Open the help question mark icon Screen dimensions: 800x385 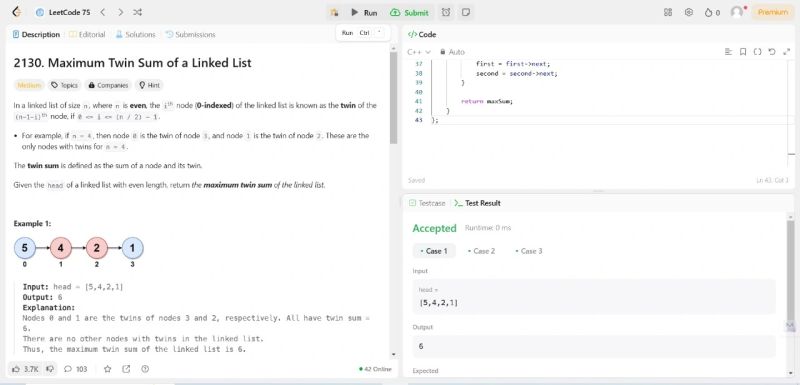point(145,369)
